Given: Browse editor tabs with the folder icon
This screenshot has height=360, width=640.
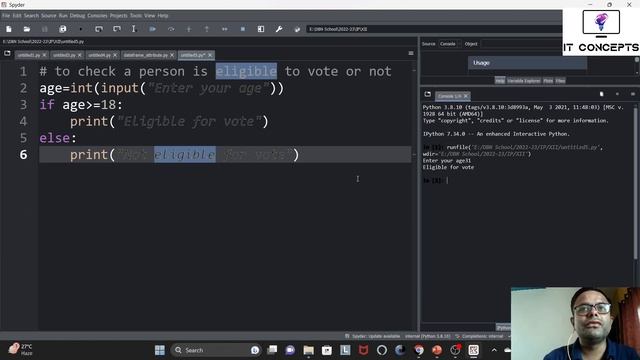Looking at the screenshot, I should [x=7, y=53].
